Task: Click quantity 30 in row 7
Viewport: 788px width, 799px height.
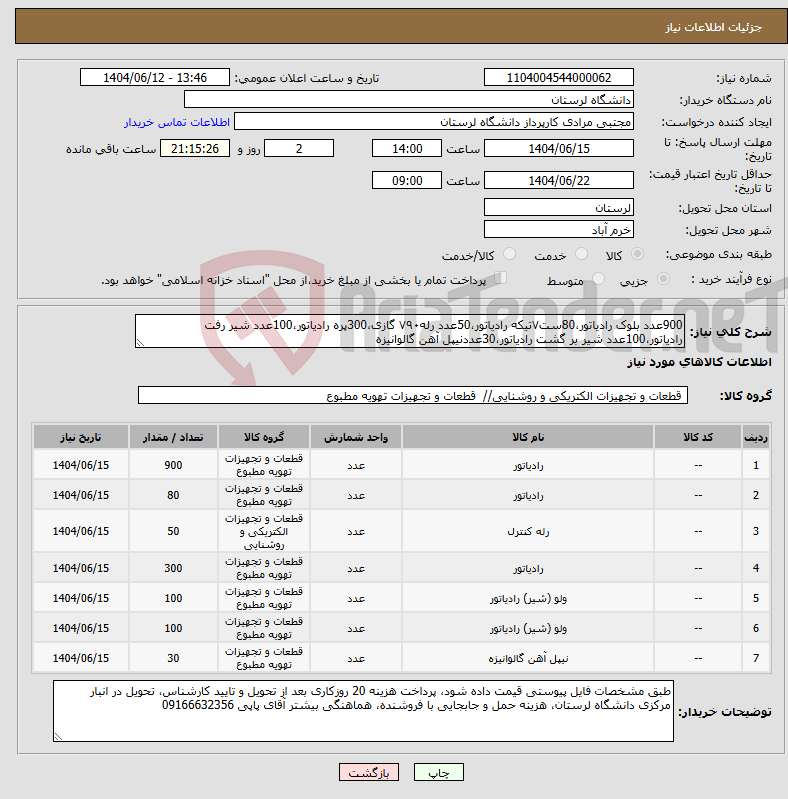Action: pyautogui.click(x=173, y=658)
